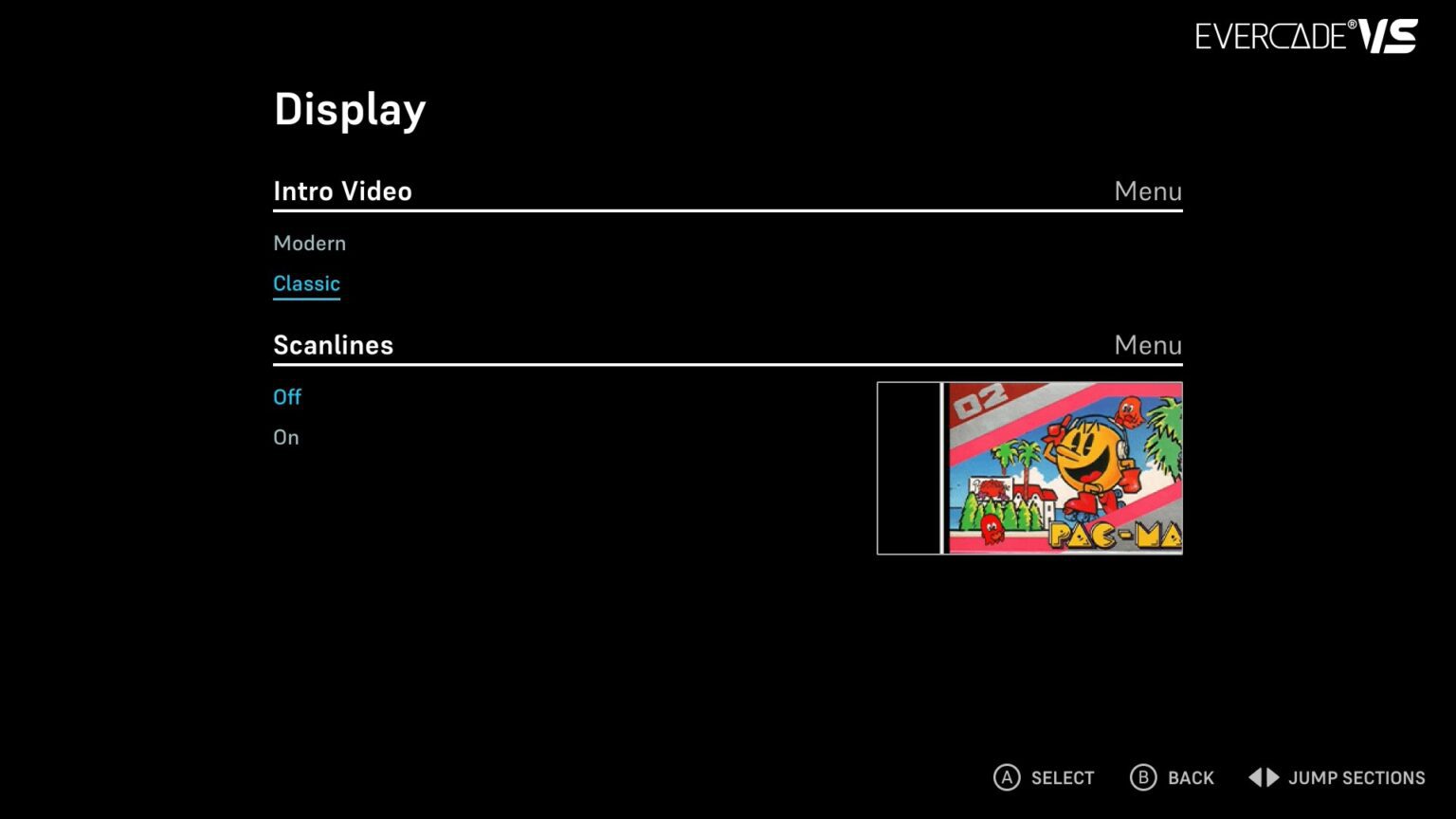Click the Evercade VS logo
The height and width of the screenshot is (819, 1456).
click(1306, 36)
